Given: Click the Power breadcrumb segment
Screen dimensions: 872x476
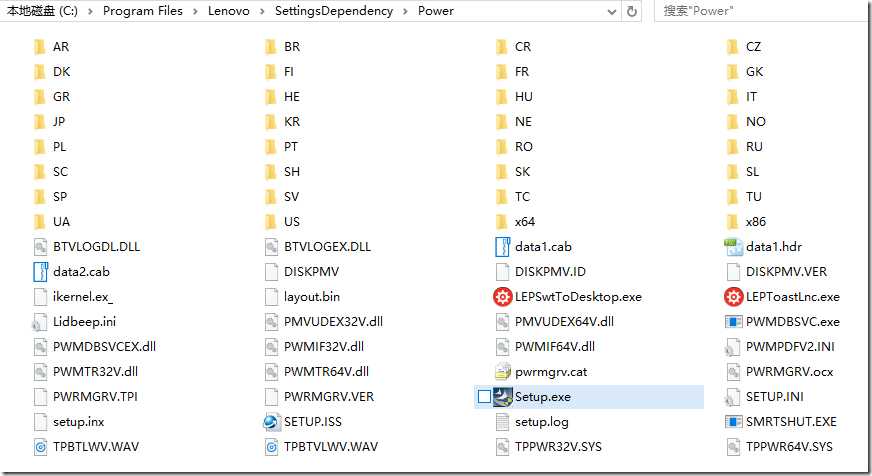Looking at the screenshot, I should click(435, 11).
